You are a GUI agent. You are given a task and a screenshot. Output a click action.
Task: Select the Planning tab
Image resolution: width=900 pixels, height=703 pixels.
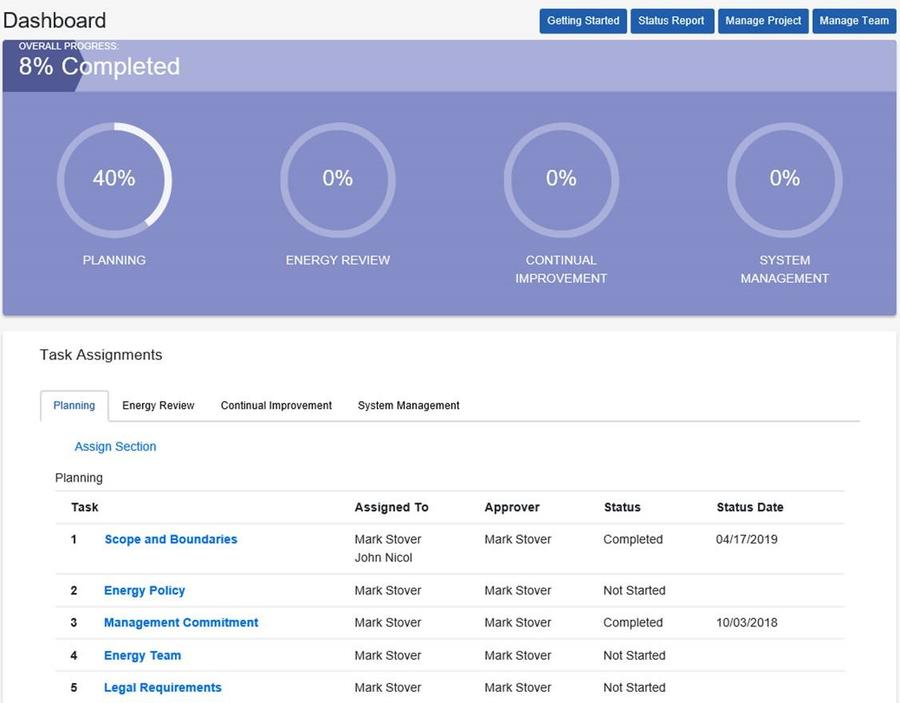(x=74, y=406)
